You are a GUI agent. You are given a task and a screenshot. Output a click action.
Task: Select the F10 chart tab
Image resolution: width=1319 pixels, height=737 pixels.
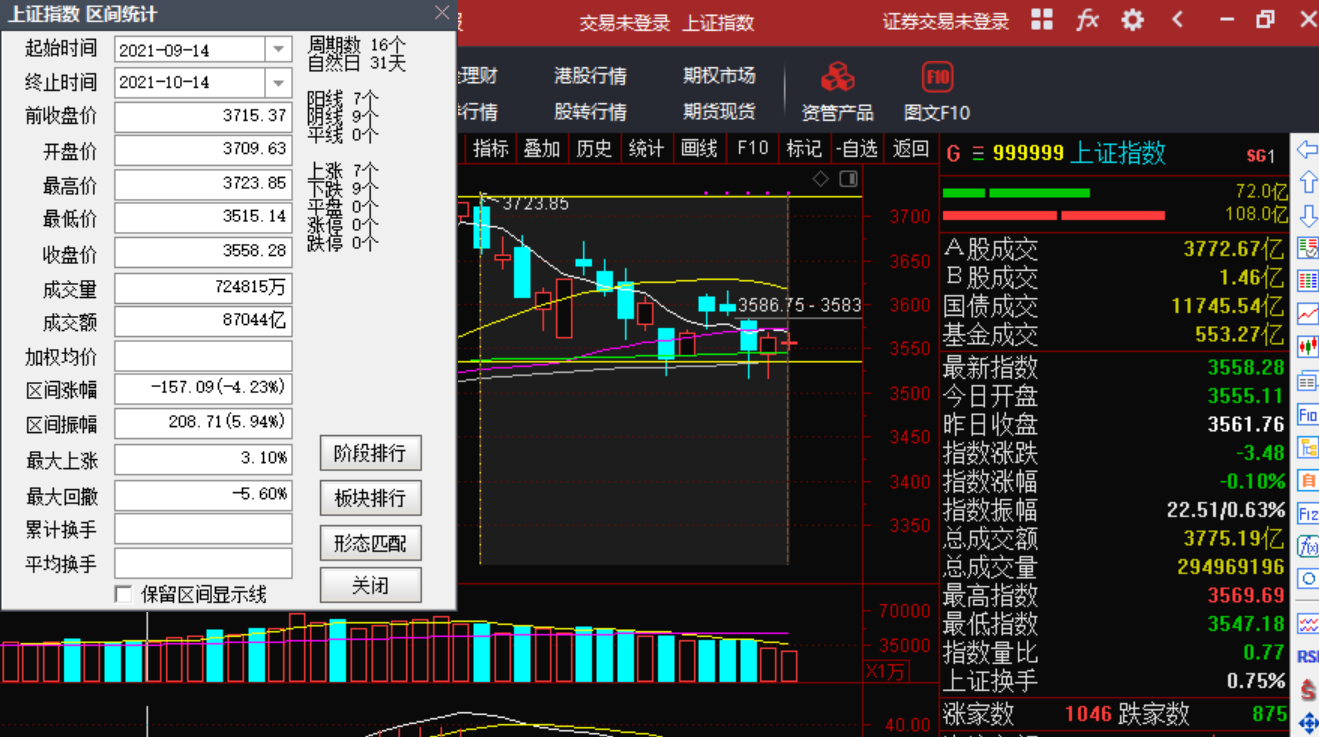coord(752,148)
